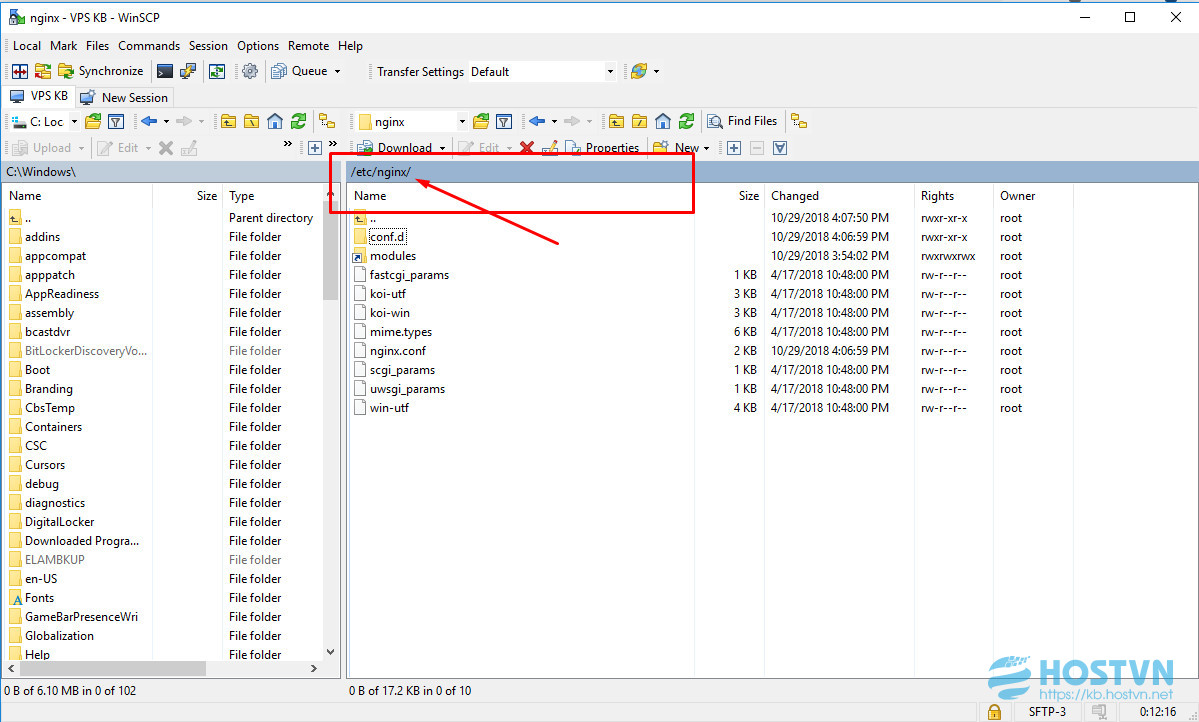
Task: Click the red remote Delete icon
Action: (x=527, y=148)
